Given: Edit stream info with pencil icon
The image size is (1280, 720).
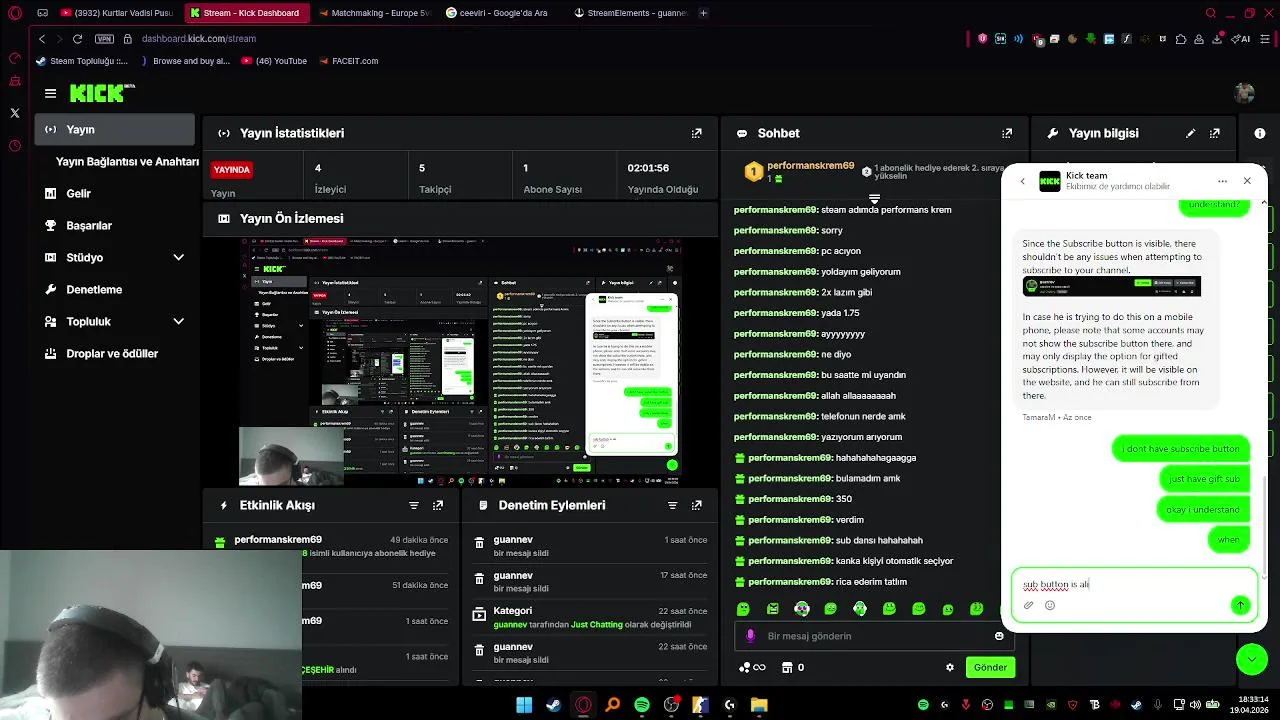Looking at the screenshot, I should pyautogui.click(x=1190, y=133).
